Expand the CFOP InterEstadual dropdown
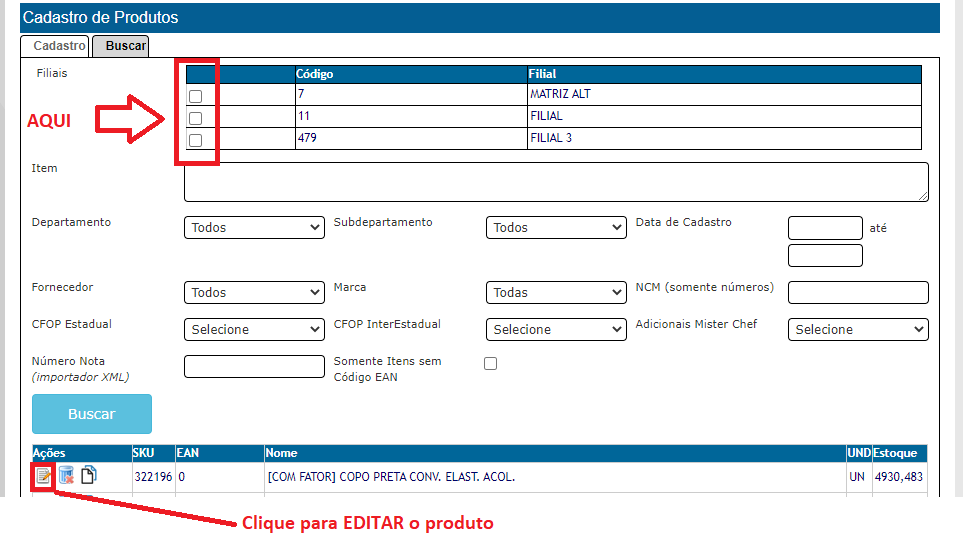This screenshot has height=546, width=977. point(556,329)
